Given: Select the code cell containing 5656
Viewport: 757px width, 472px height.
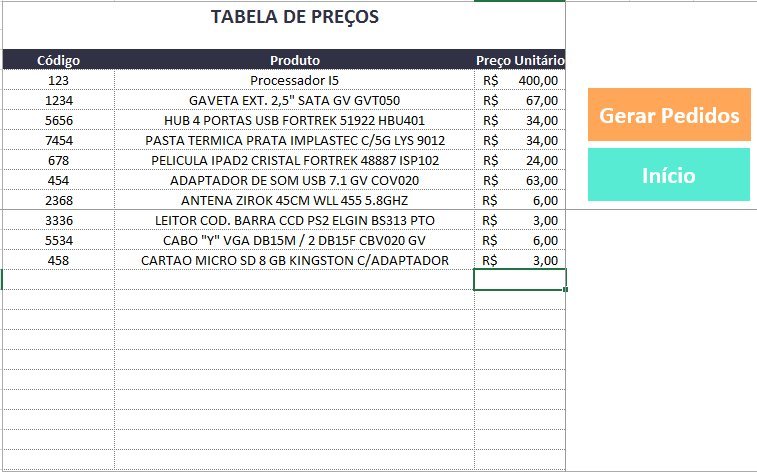Looking at the screenshot, I should click(x=58, y=120).
